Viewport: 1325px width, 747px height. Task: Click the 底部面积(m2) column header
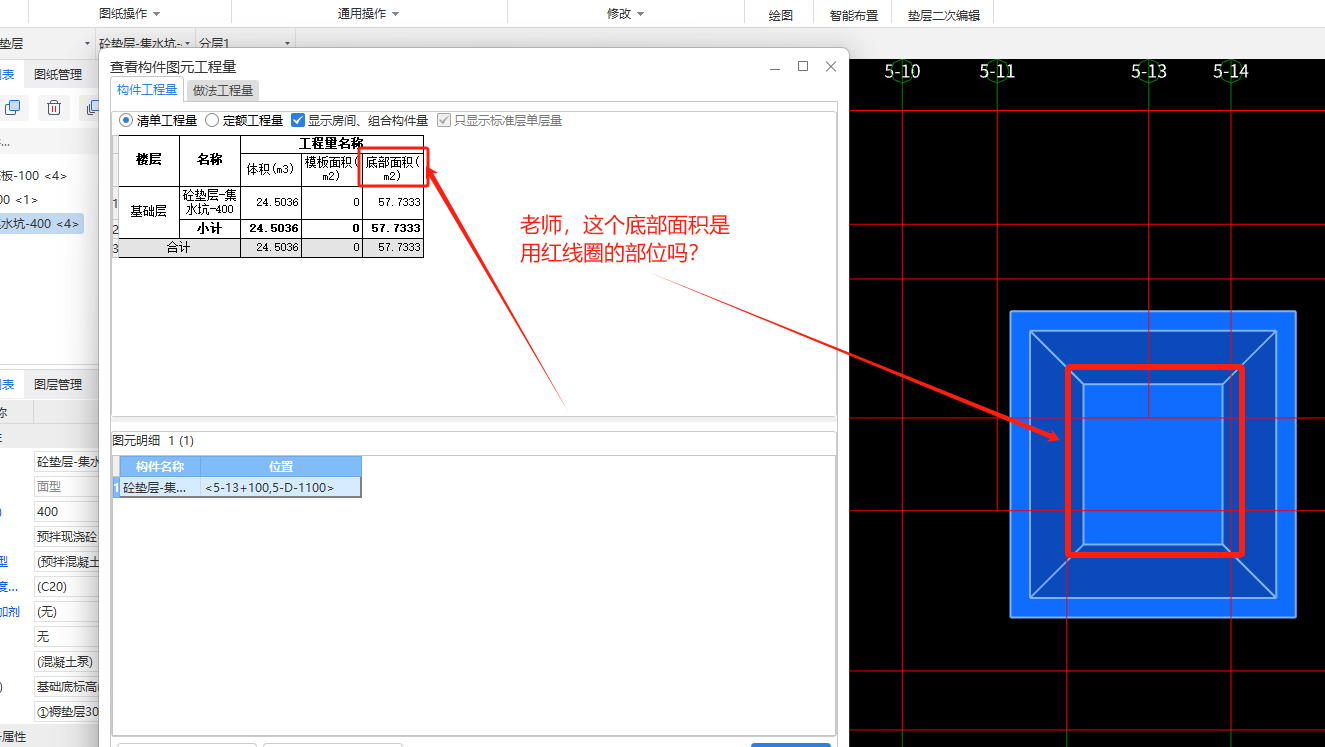(393, 168)
